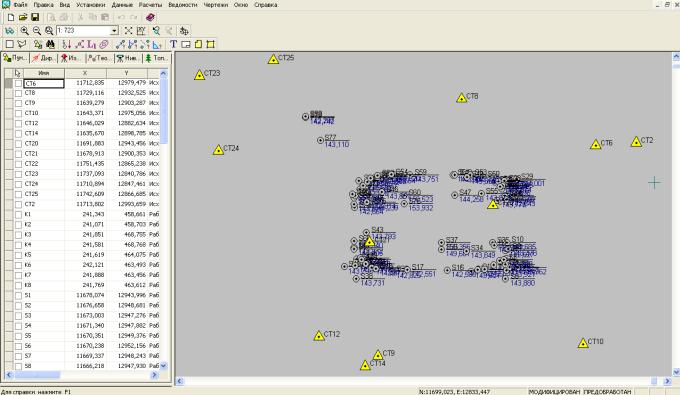Viewport: 680px width, 395px height.
Task: Tick the checkbox for row CT6
Action: pos(18,83)
